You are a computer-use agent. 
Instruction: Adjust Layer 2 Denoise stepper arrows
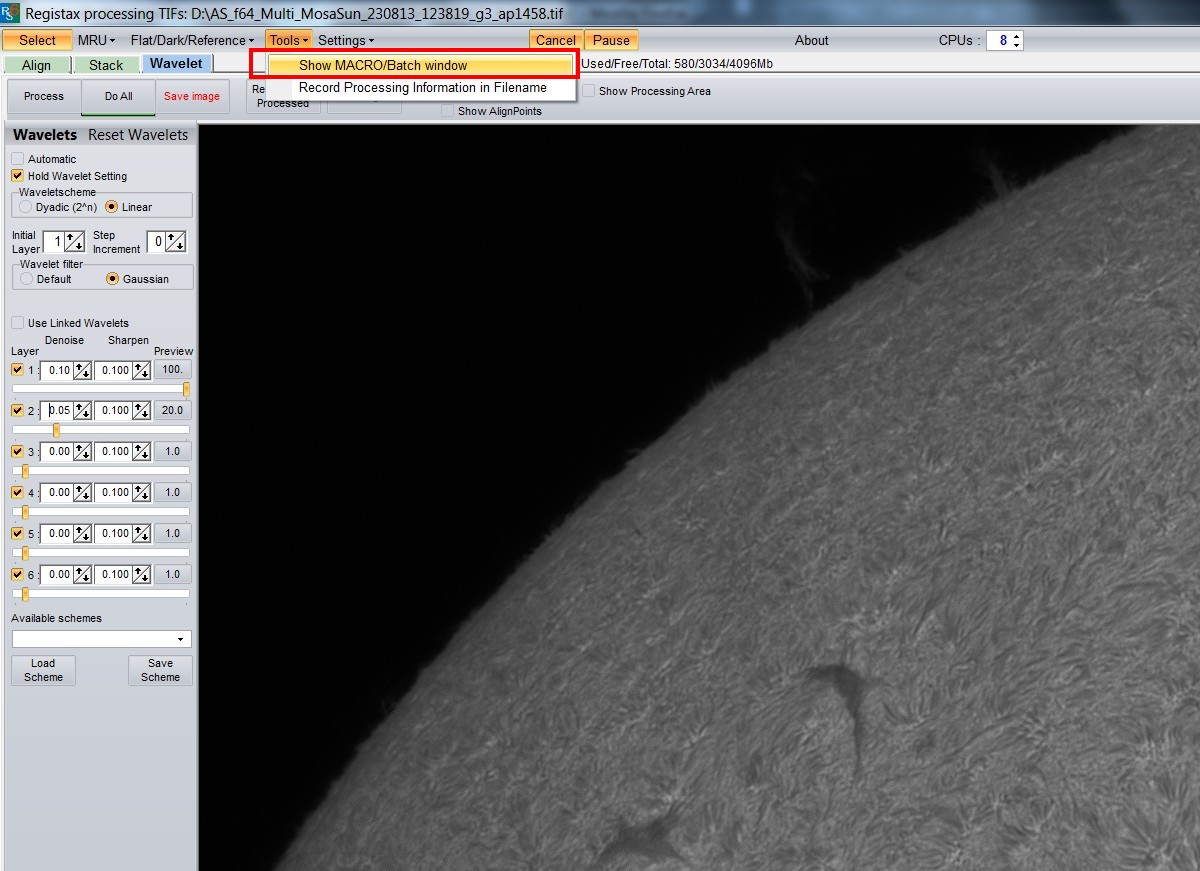coord(83,410)
